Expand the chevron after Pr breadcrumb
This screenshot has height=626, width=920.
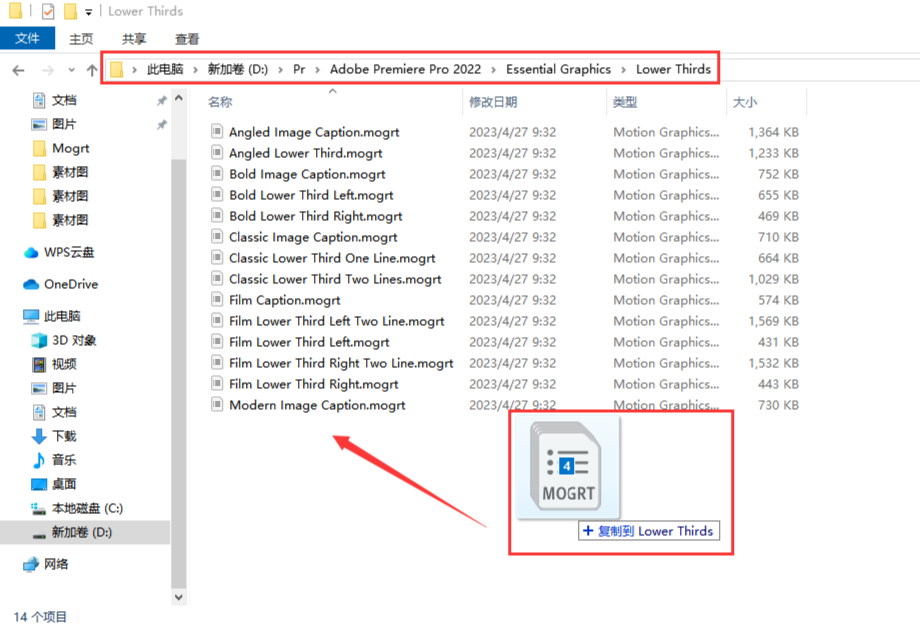click(317, 70)
